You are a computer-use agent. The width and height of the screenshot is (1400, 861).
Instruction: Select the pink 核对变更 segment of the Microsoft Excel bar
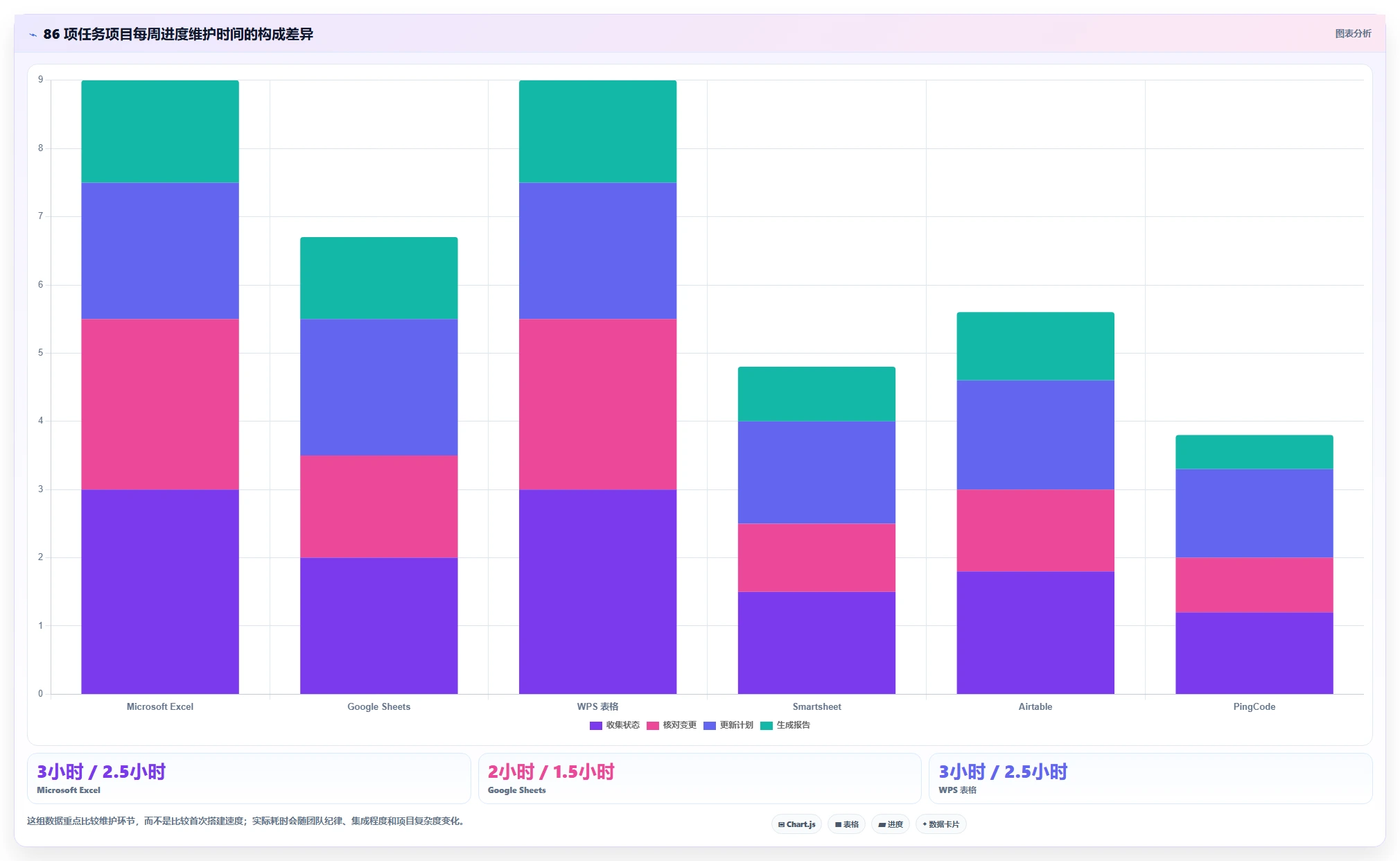click(x=160, y=404)
